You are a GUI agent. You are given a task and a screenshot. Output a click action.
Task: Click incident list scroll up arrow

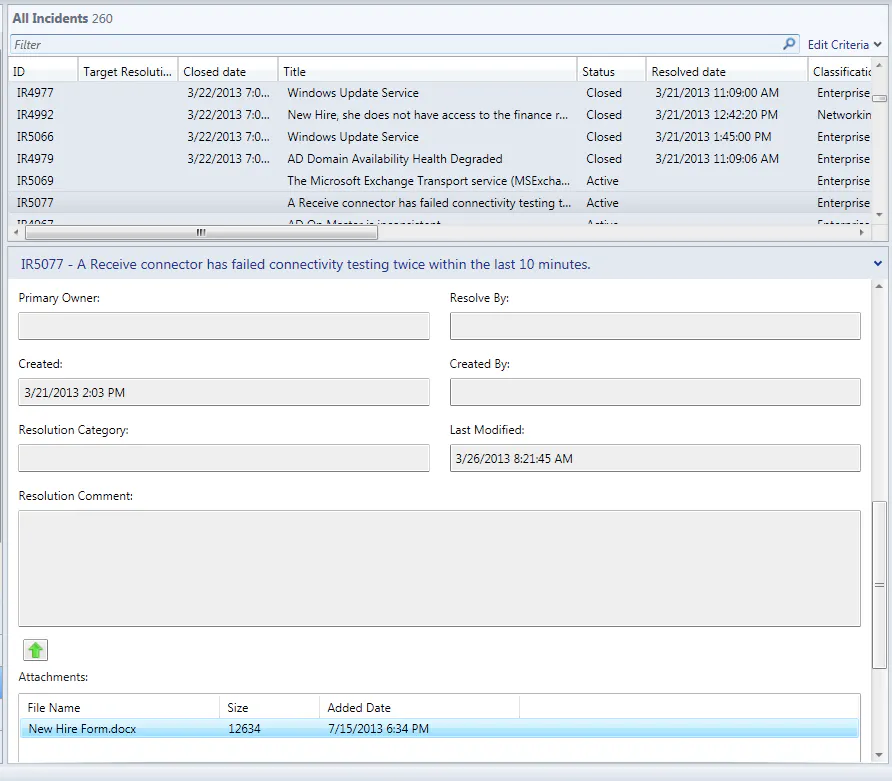click(879, 65)
